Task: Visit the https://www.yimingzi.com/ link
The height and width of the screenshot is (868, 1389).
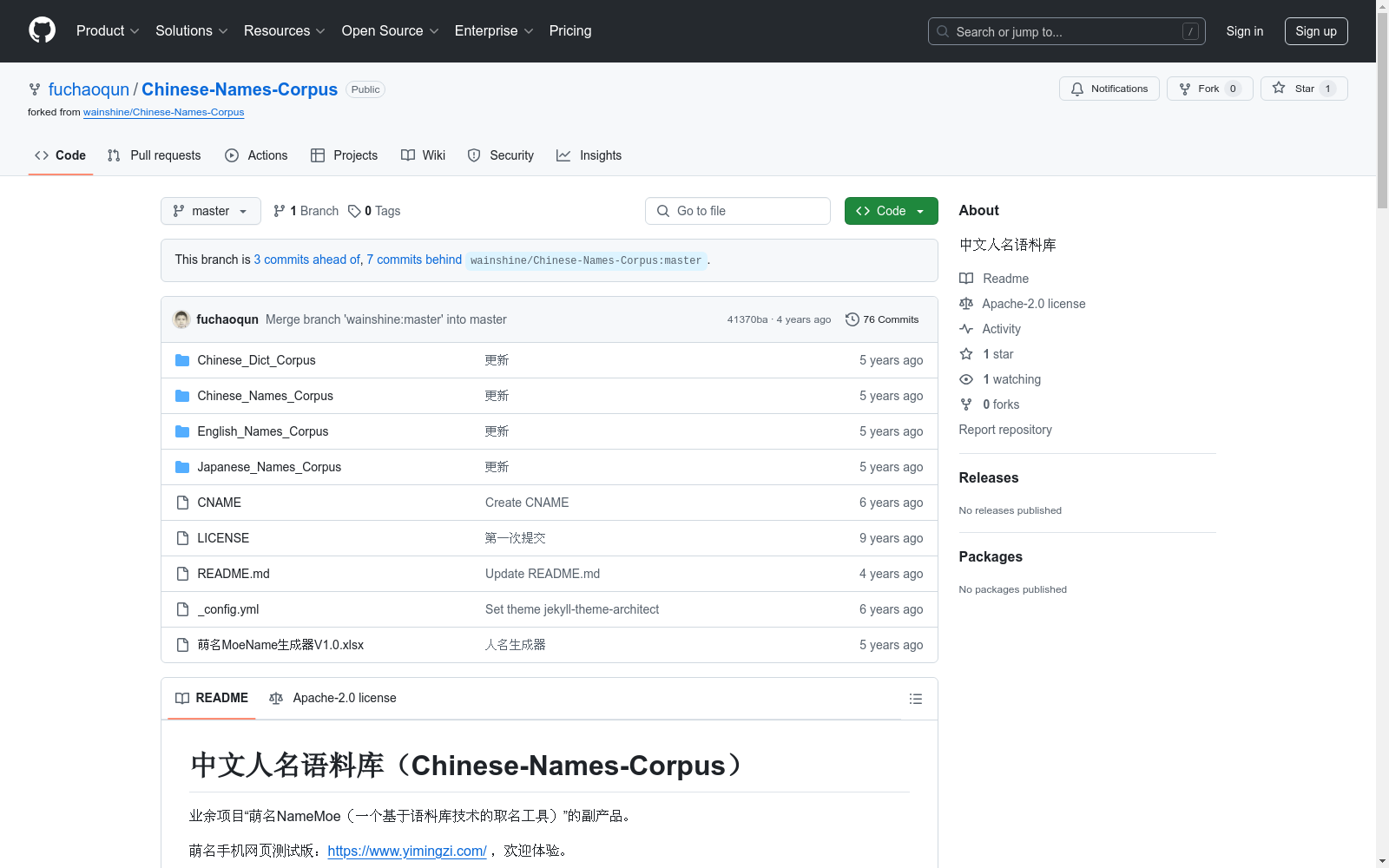Action: click(x=407, y=851)
